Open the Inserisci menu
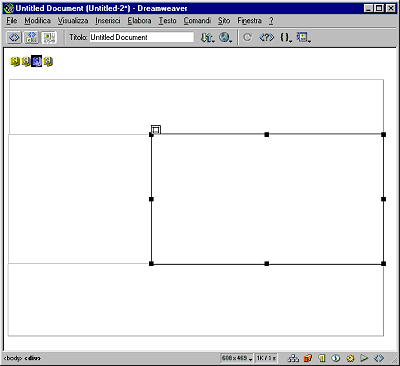 [108, 21]
